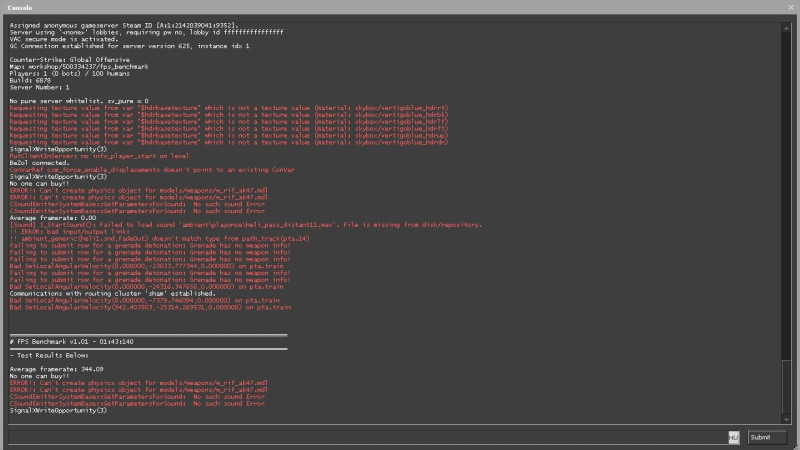Click "Communications with routing cluster 'sham' established" line
The image size is (800, 450).
113,293
